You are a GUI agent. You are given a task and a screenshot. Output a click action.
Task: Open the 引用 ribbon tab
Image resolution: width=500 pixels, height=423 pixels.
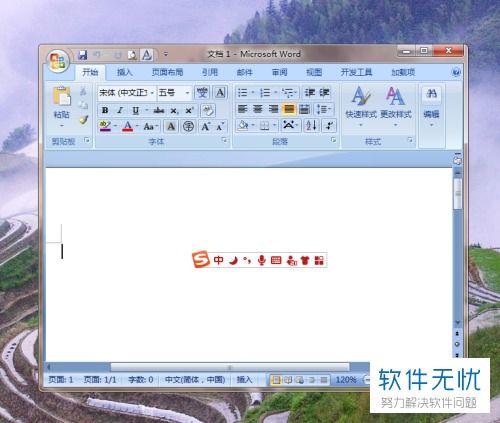(x=210, y=72)
